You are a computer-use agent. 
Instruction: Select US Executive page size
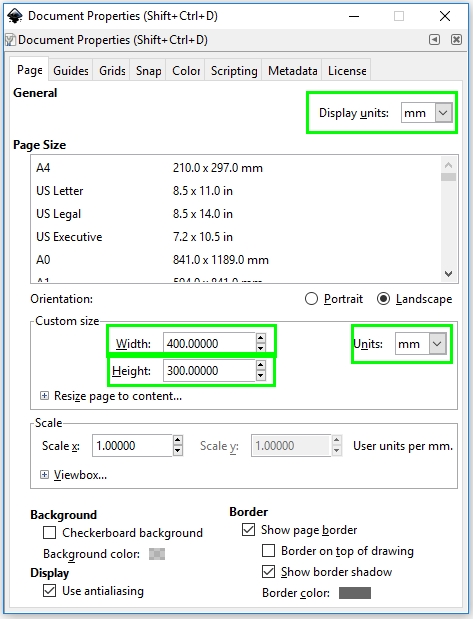(x=235, y=236)
